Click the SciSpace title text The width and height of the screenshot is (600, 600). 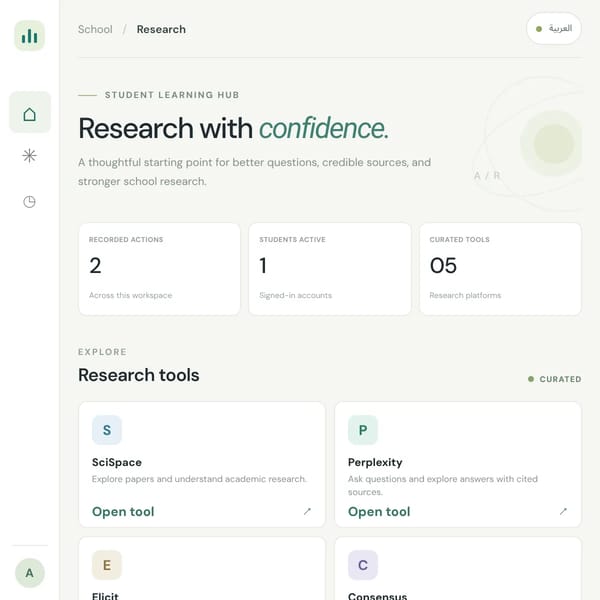117,462
